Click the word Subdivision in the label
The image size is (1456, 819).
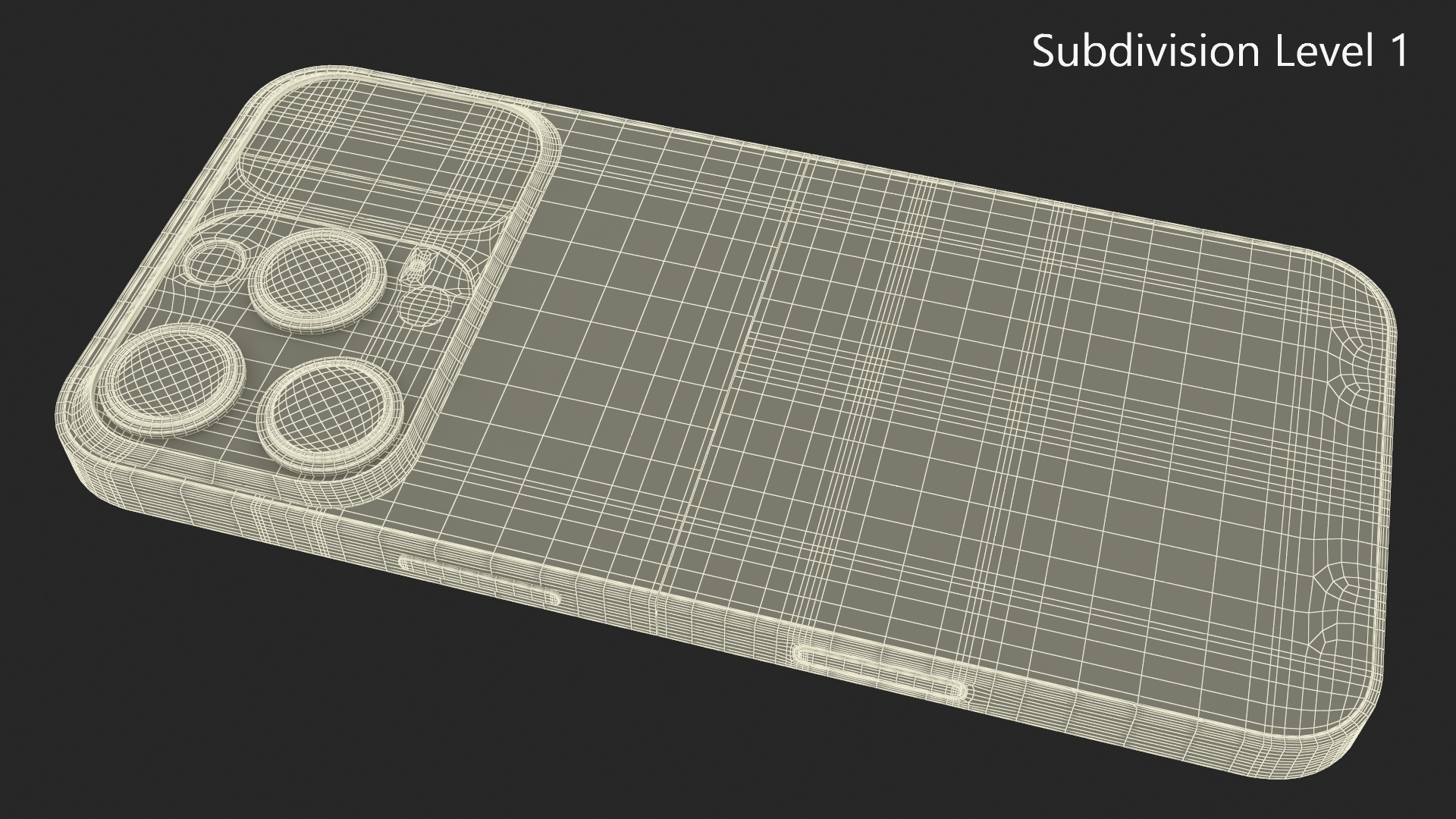click(1145, 52)
